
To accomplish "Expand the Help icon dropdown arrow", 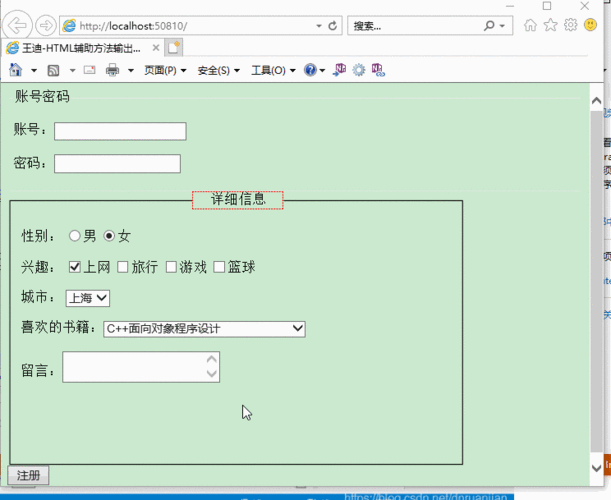I will click(x=322, y=71).
